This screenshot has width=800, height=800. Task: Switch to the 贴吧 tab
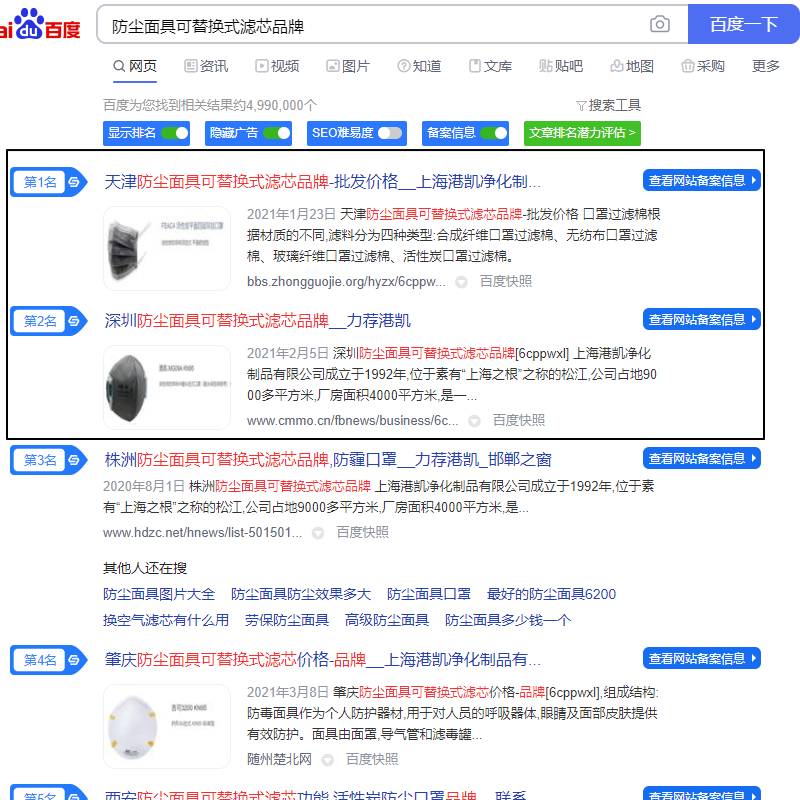pos(561,66)
